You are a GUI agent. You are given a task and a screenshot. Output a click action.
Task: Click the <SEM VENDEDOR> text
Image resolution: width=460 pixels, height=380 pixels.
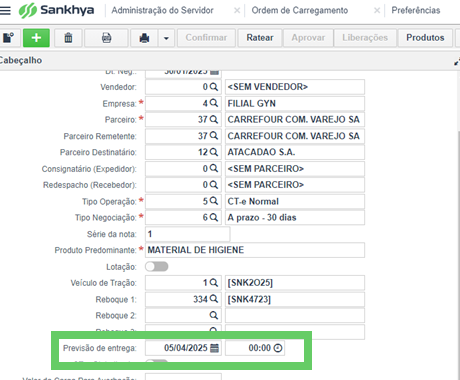268,87
